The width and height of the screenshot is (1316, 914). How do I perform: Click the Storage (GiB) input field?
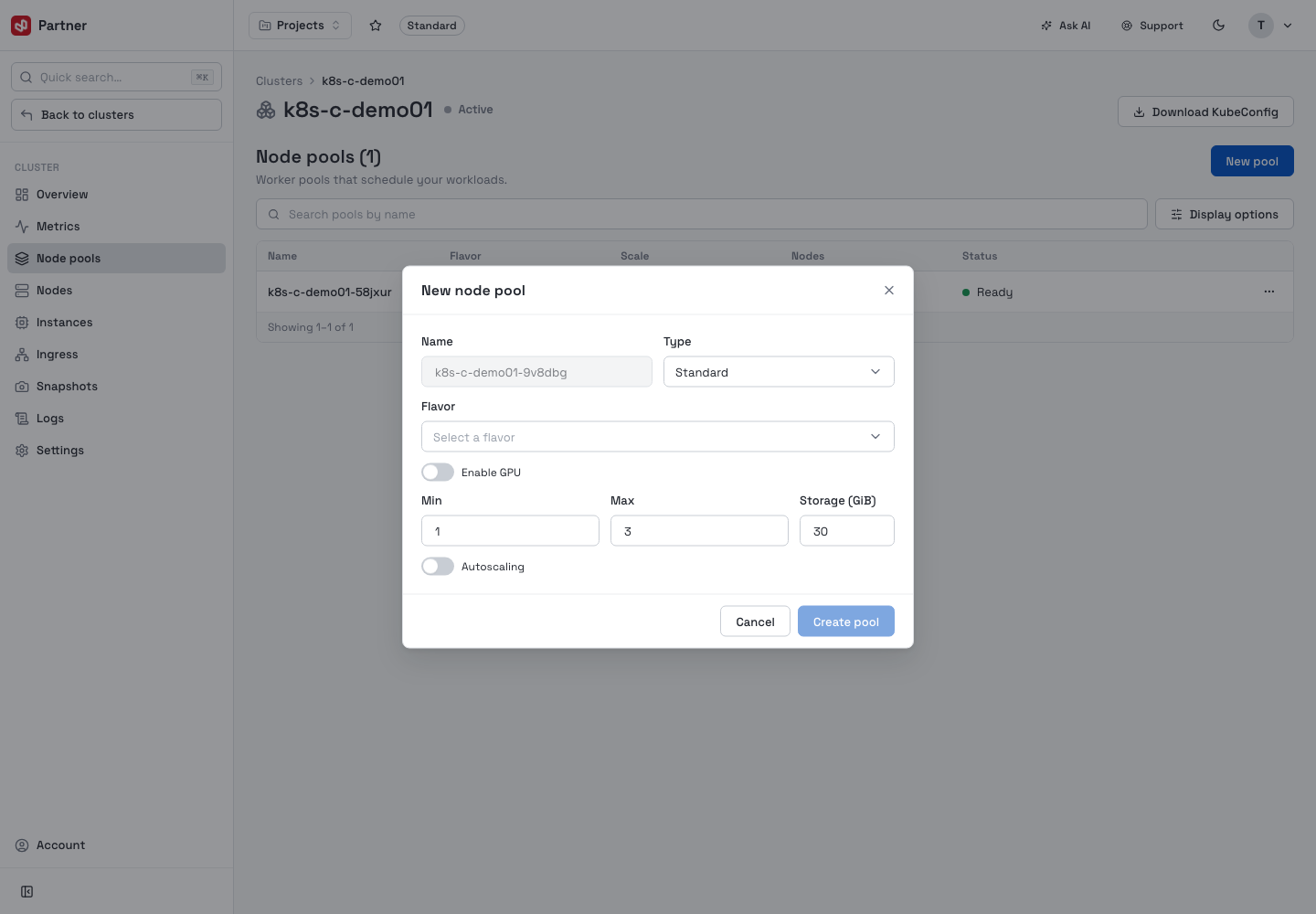click(x=847, y=531)
